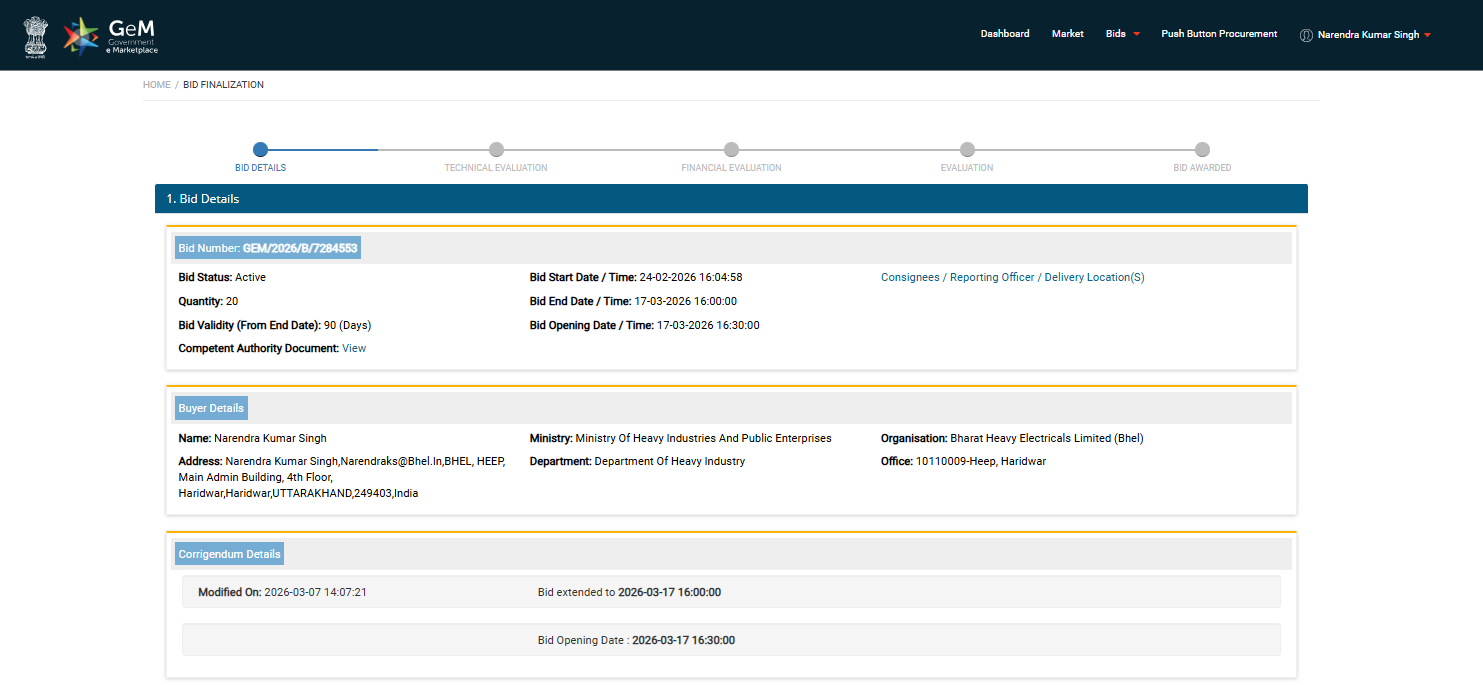Open the Dashboard menu item
This screenshot has width=1483, height=685.
1004,34
